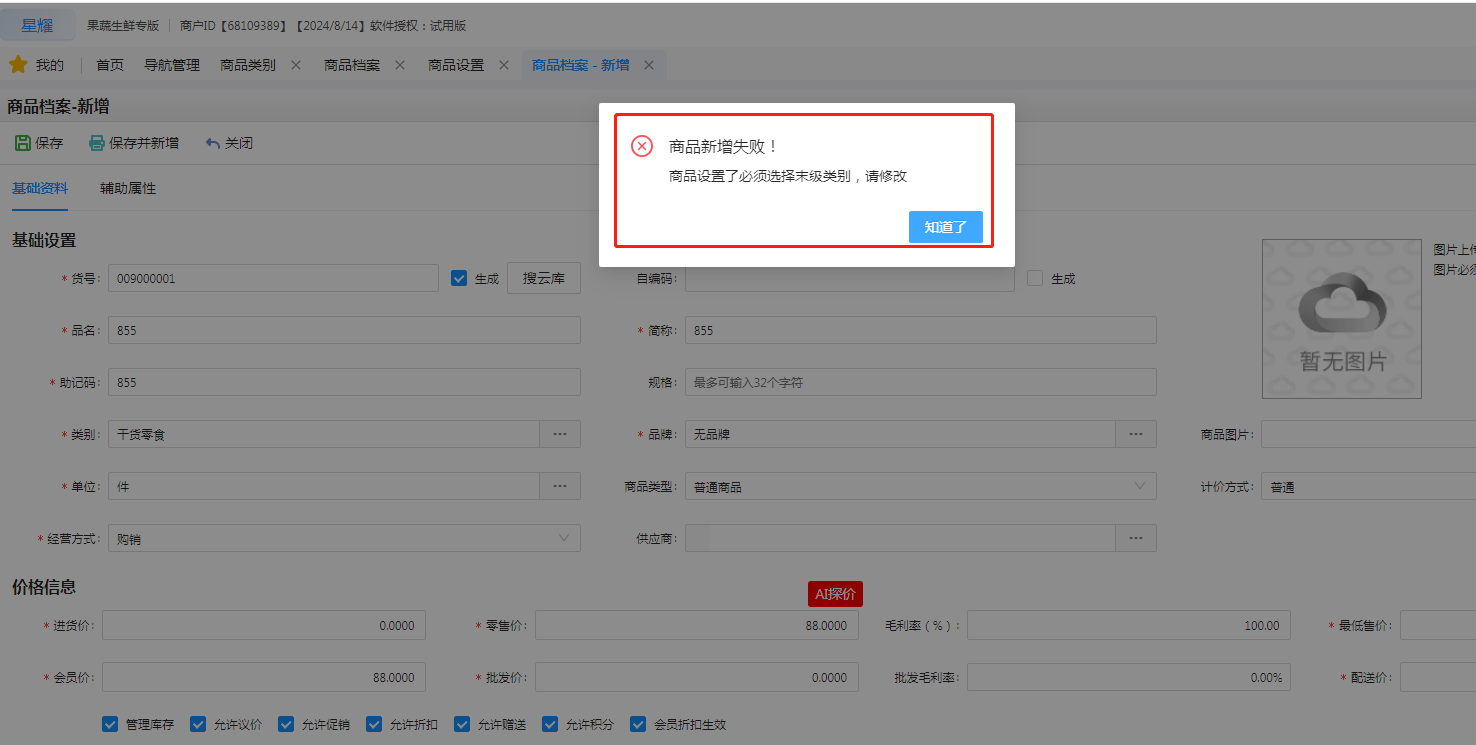The height and width of the screenshot is (745, 1476).
Task: Click the 暂无图片 product image placeholder
Action: click(x=1341, y=319)
